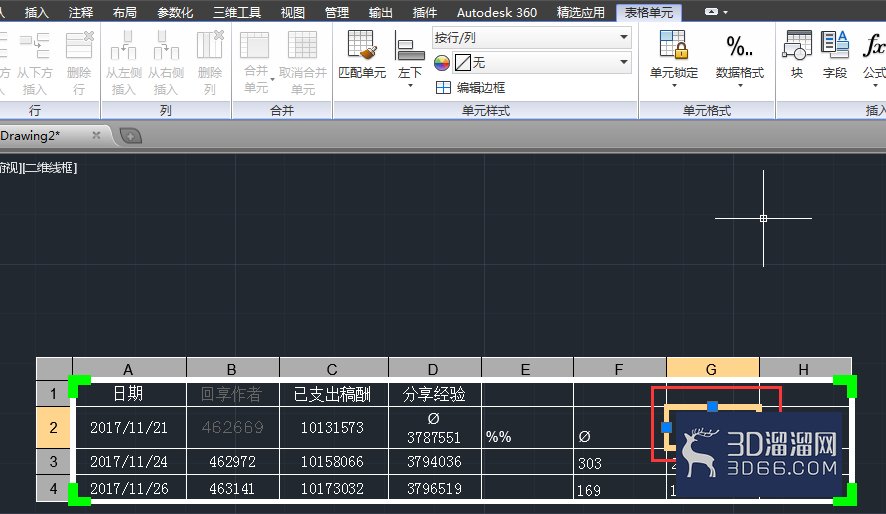
Task: Click the 公式 formula fx icon
Action: point(874,46)
